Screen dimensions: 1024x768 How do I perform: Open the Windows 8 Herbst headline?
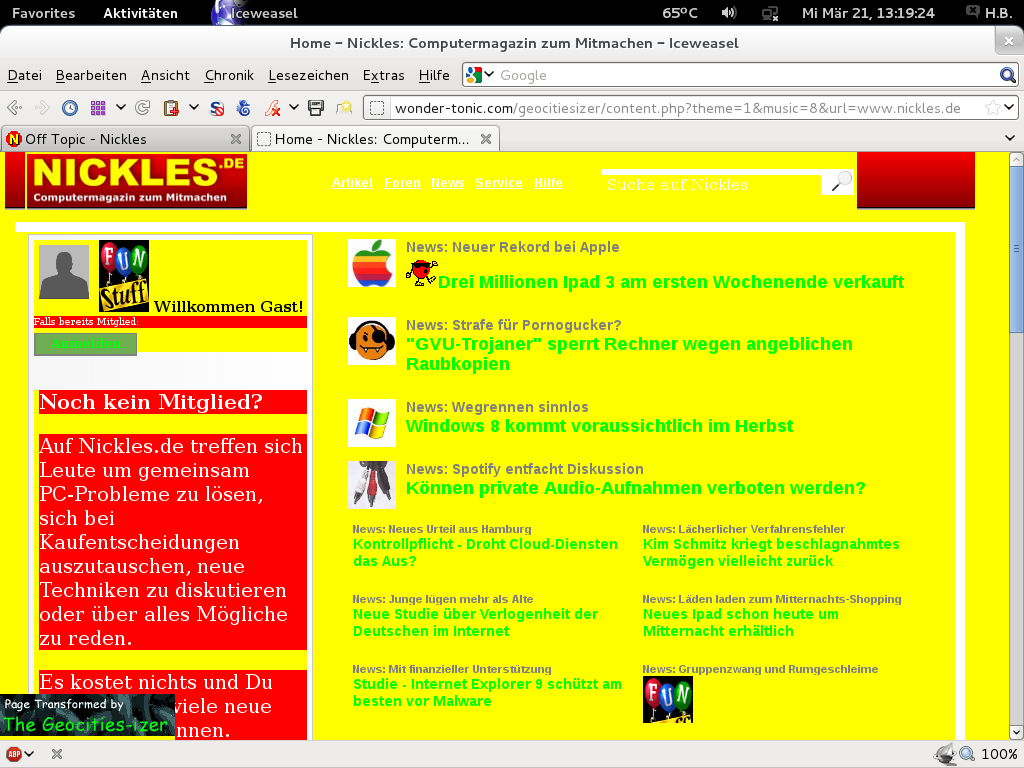click(x=600, y=426)
